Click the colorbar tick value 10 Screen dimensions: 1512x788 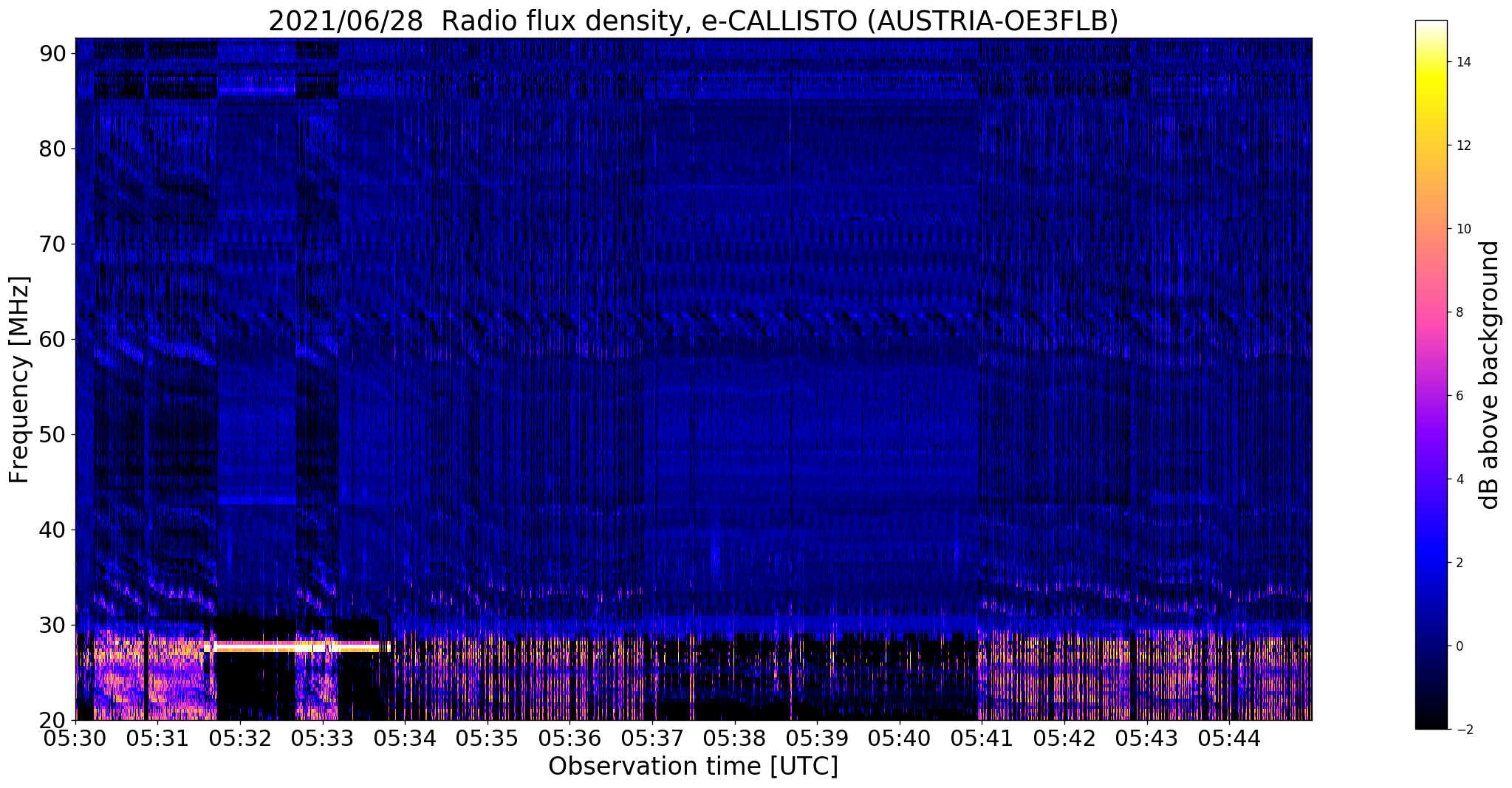(x=1463, y=229)
